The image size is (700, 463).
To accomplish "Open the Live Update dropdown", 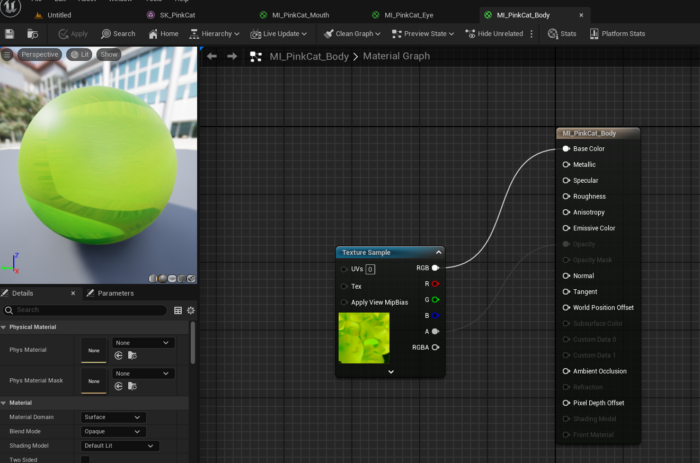I will pos(279,34).
